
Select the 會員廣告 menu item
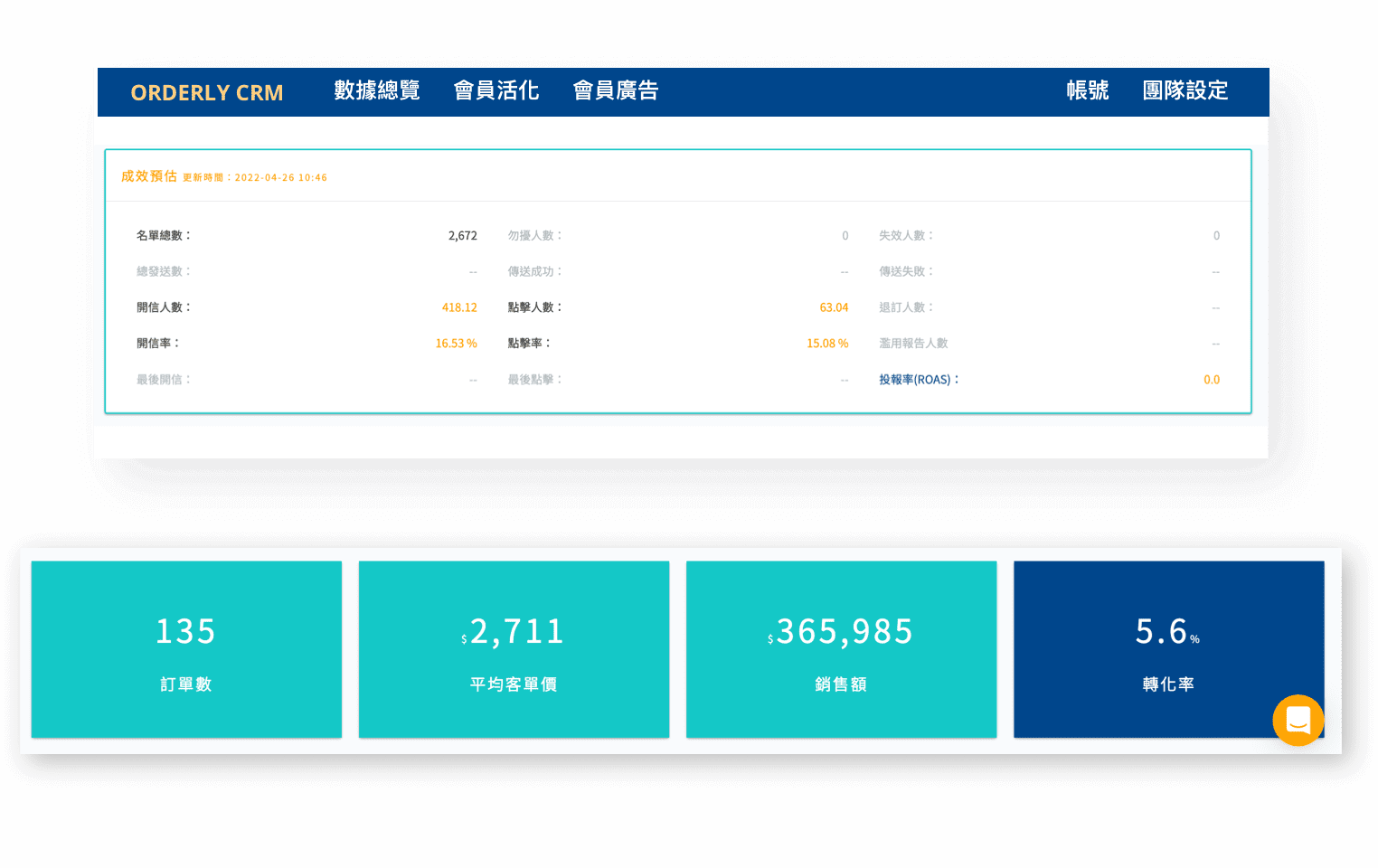pos(616,90)
